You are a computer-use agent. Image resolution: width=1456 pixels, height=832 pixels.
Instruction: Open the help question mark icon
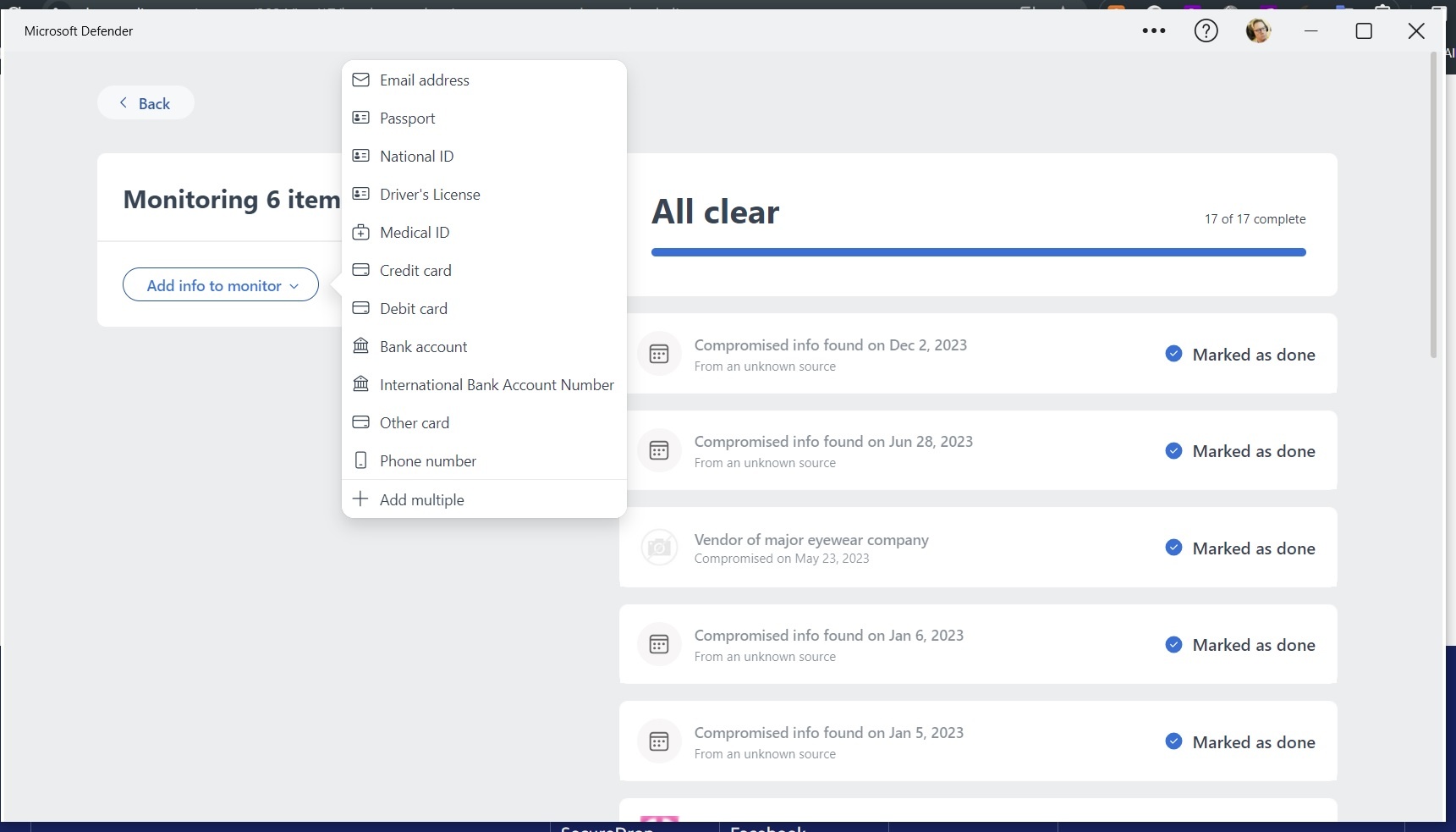(1206, 30)
